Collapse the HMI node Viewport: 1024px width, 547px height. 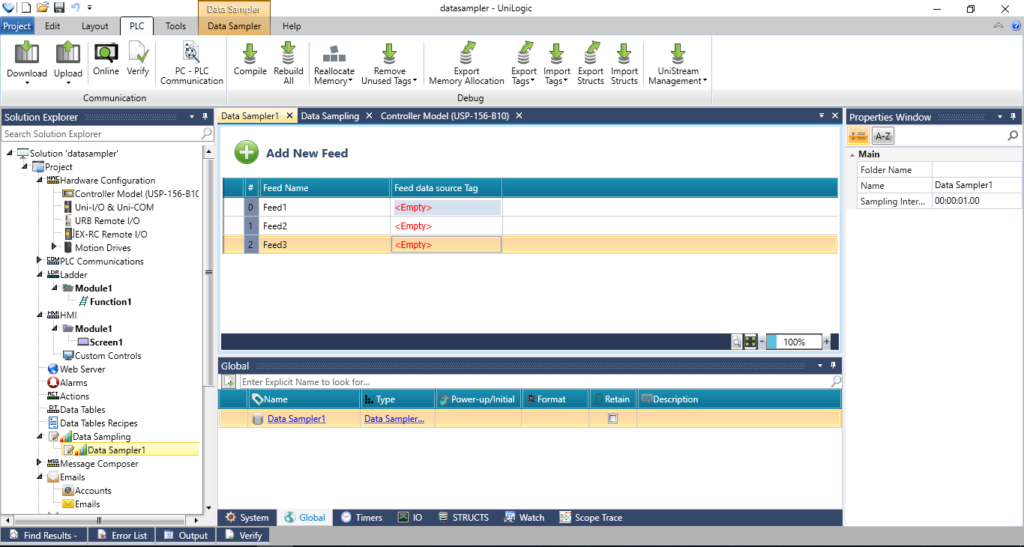point(39,315)
